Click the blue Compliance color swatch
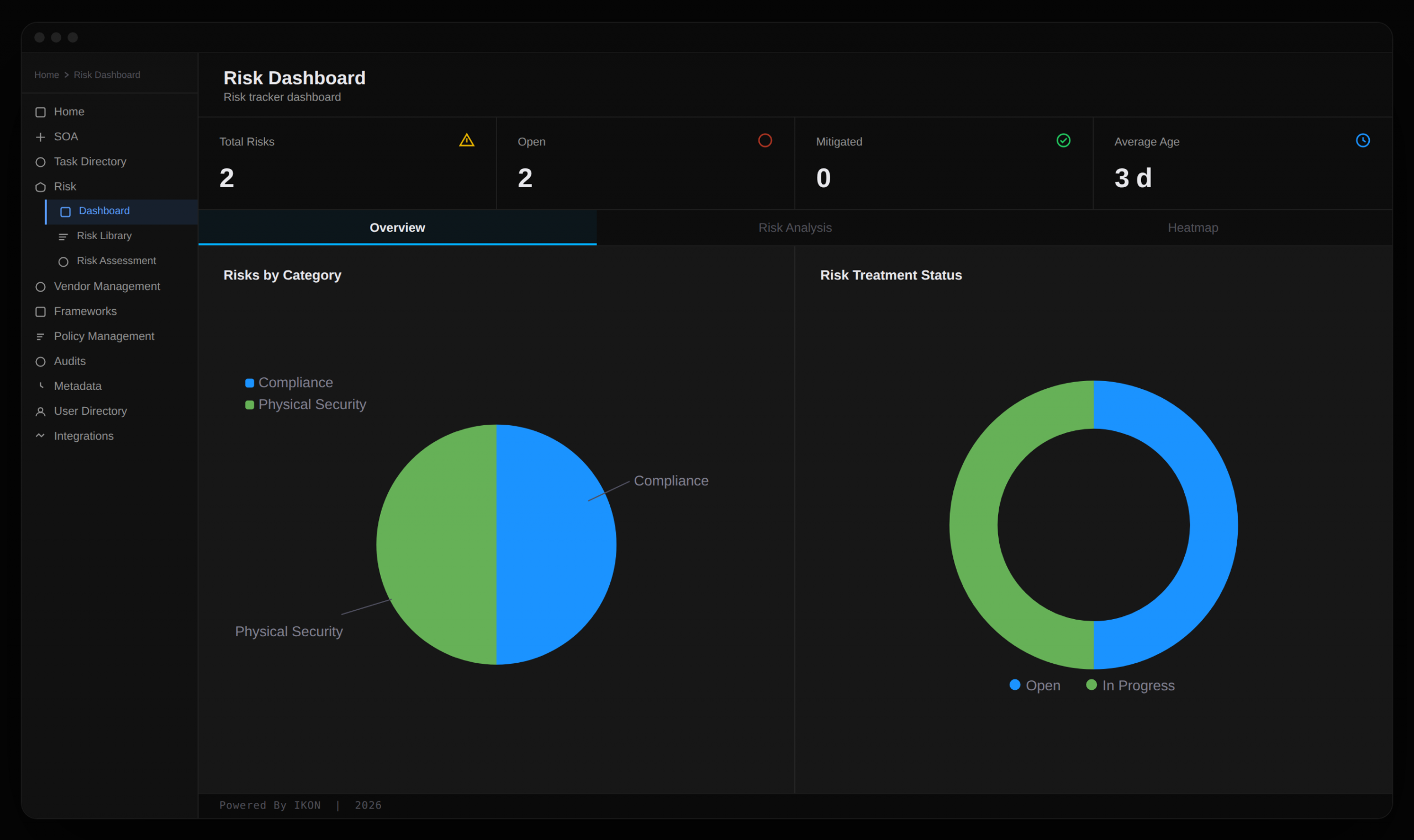 point(249,382)
